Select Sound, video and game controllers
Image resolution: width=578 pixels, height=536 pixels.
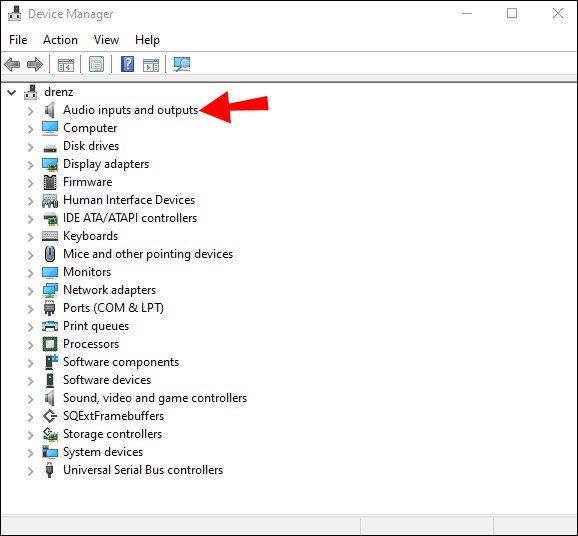155,398
